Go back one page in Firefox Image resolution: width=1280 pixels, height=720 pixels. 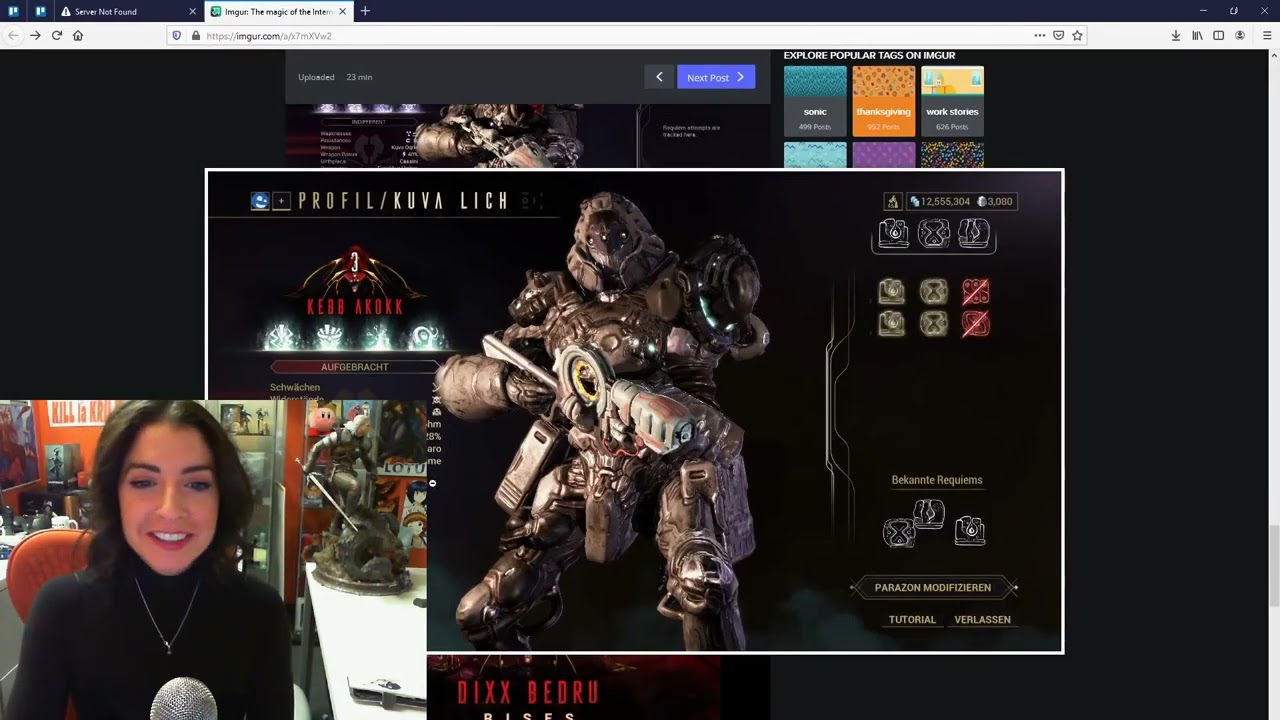pyautogui.click(x=13, y=35)
